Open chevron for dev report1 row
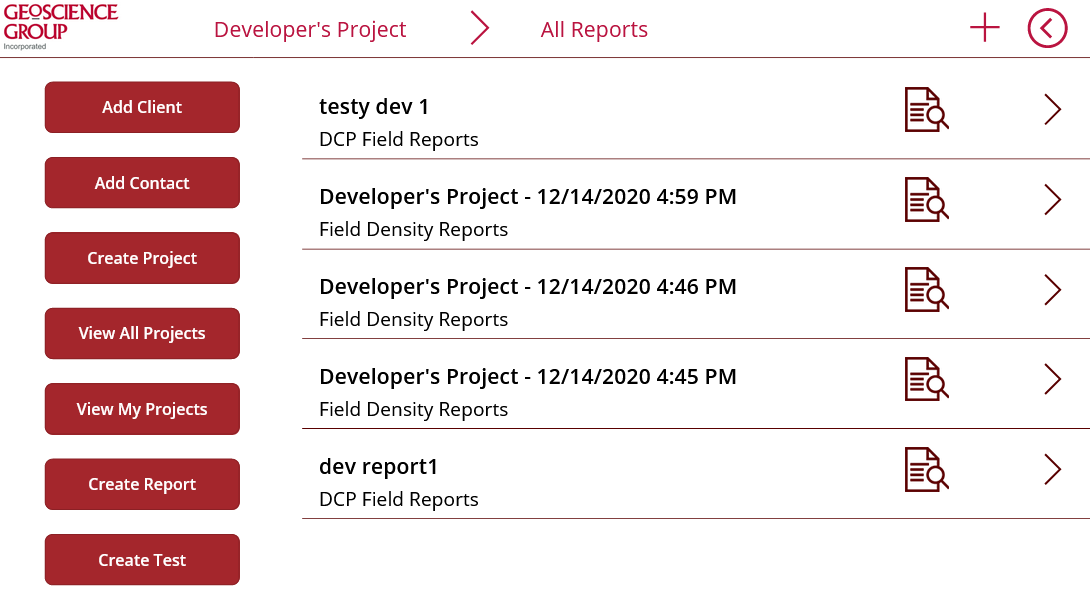 [1052, 469]
